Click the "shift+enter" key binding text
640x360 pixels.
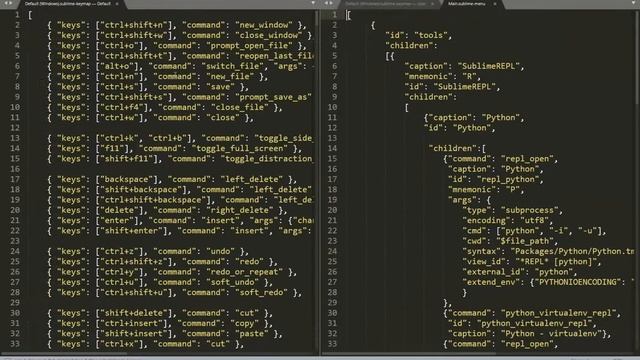click(x=133, y=231)
